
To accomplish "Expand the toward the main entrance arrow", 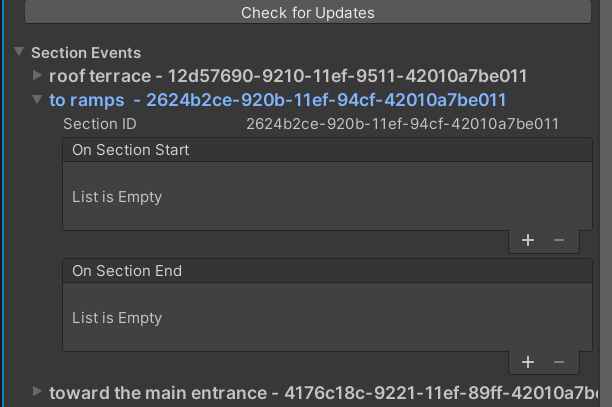I will tap(37, 393).
